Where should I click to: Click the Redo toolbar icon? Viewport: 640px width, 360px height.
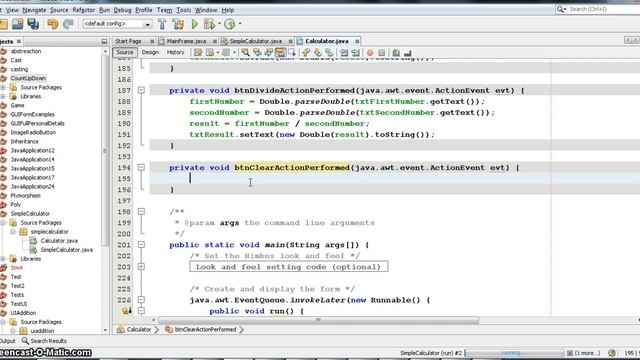tap(68, 24)
